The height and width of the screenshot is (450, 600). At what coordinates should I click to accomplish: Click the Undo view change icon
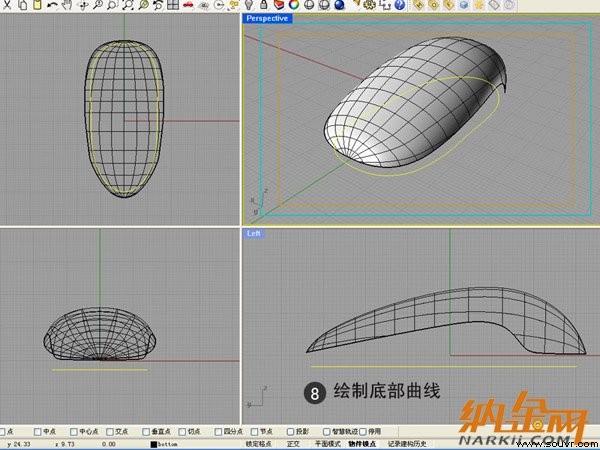[158, 5]
